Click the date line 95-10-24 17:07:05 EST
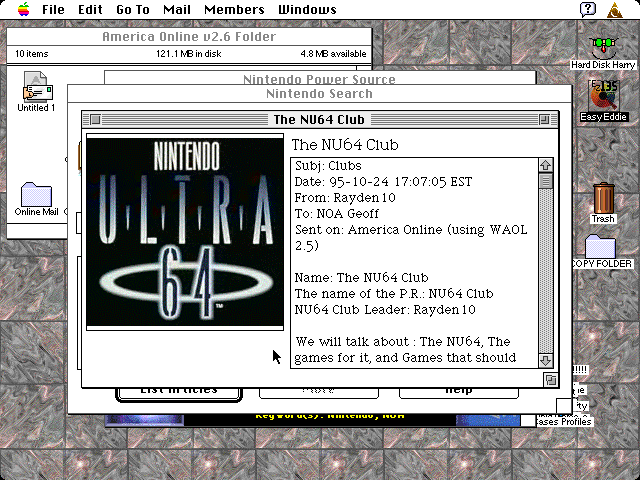Viewport: 640px width, 480px height. (383, 182)
